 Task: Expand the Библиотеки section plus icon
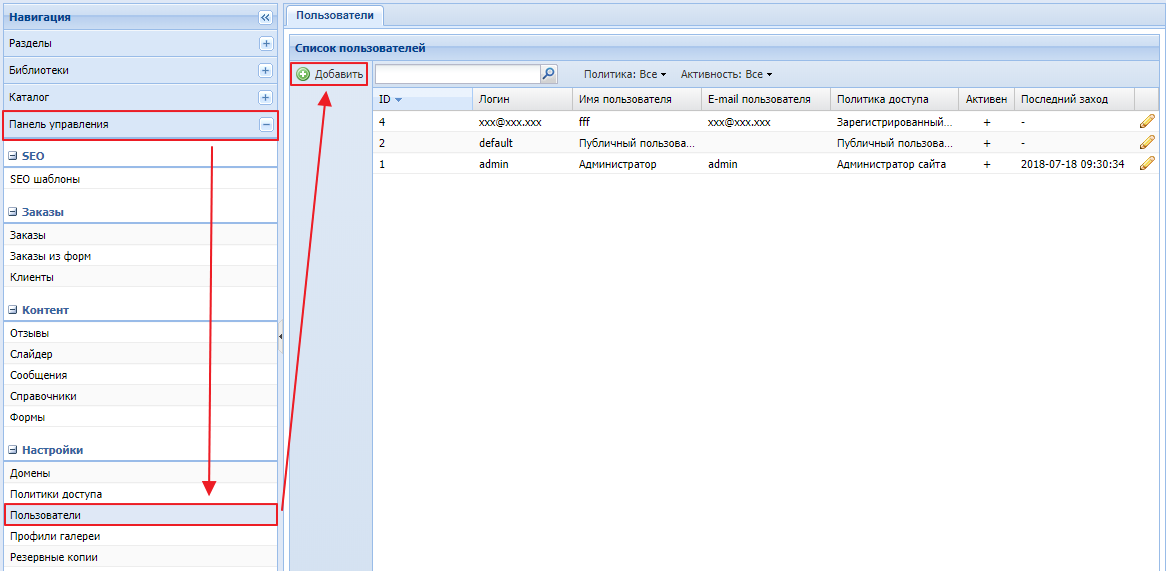click(x=265, y=71)
